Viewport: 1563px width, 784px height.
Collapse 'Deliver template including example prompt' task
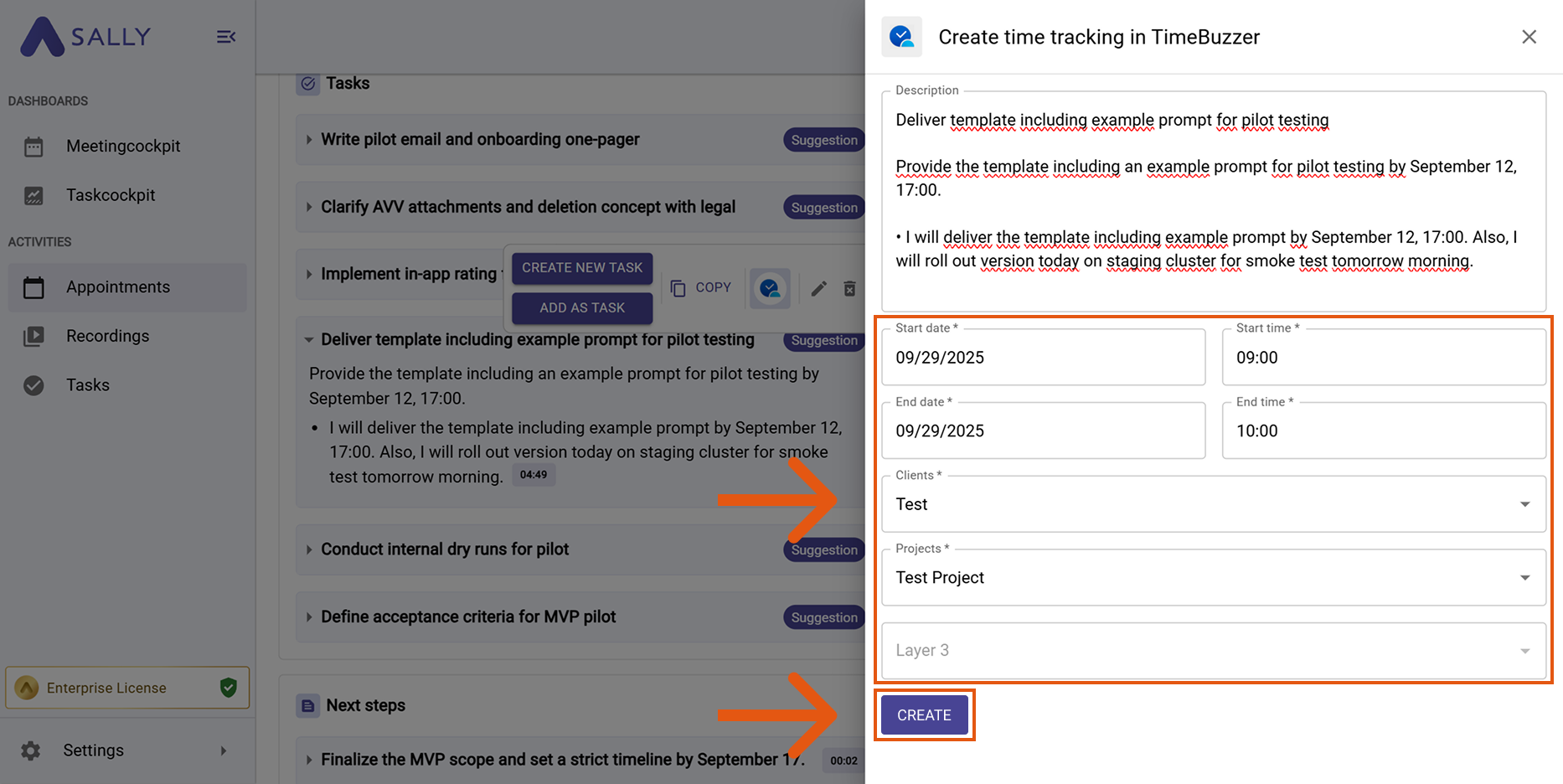[x=309, y=340]
